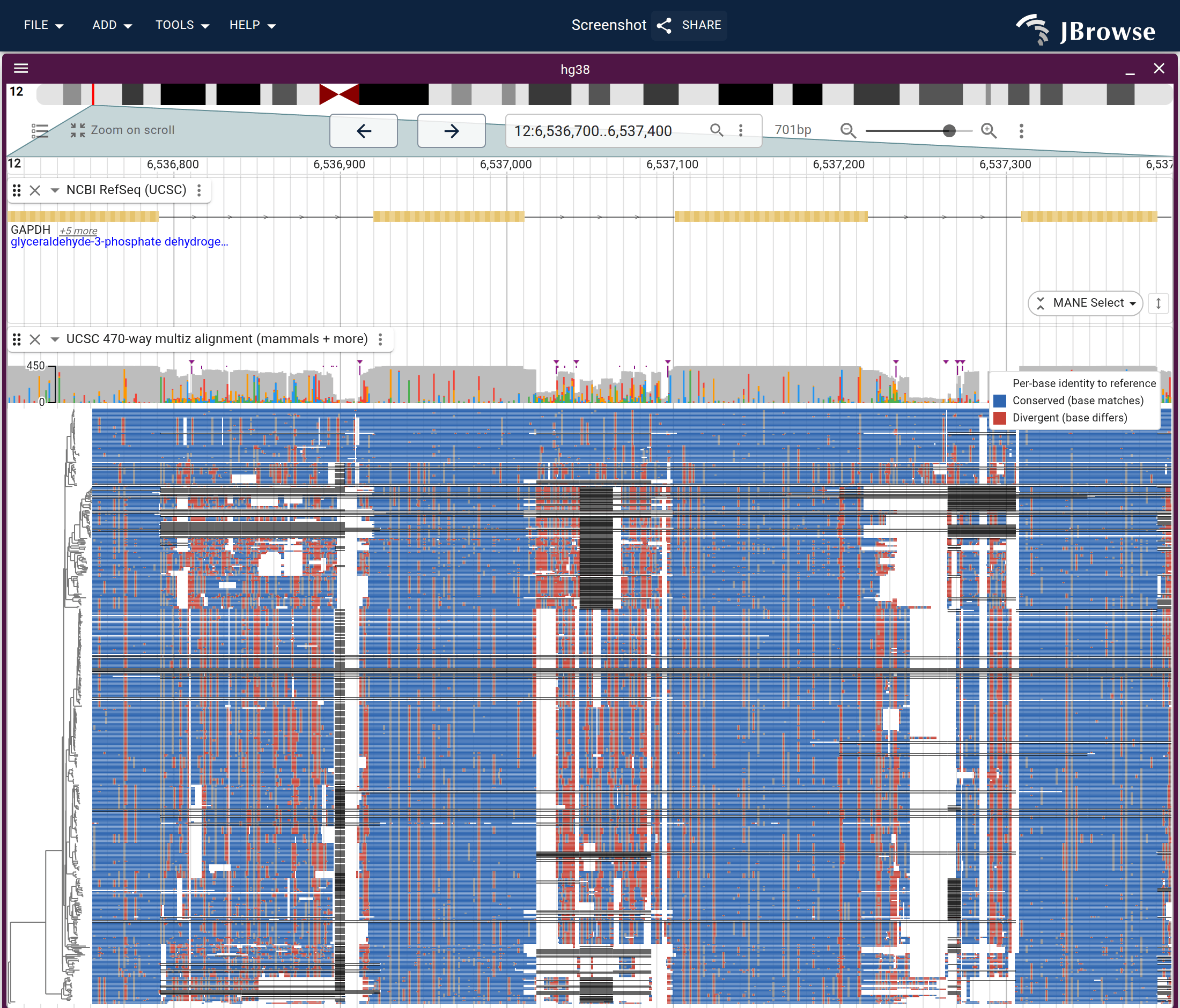Close the UCSC 470-way multiz track
Image resolution: width=1180 pixels, height=1008 pixels.
[x=35, y=340]
